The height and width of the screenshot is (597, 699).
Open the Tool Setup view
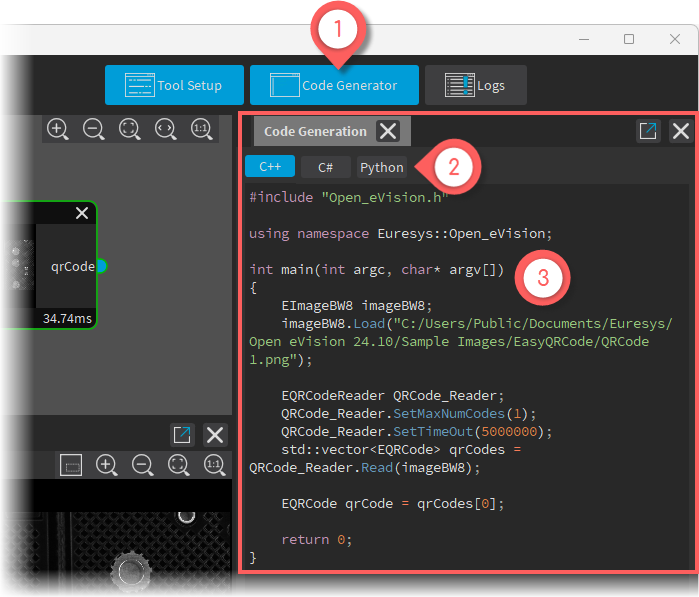coord(174,85)
